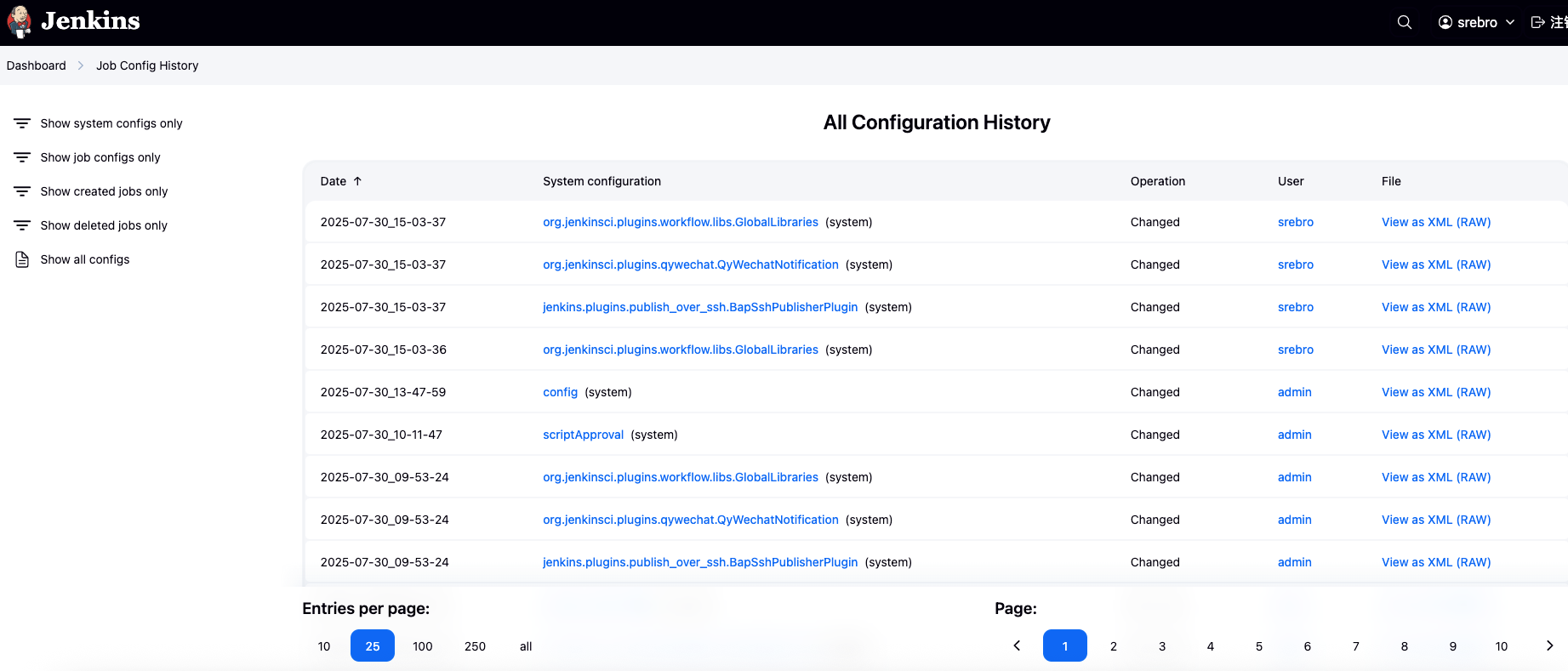This screenshot has height=671, width=1568.
Task: Click the document icon for all configs
Action: click(x=22, y=259)
